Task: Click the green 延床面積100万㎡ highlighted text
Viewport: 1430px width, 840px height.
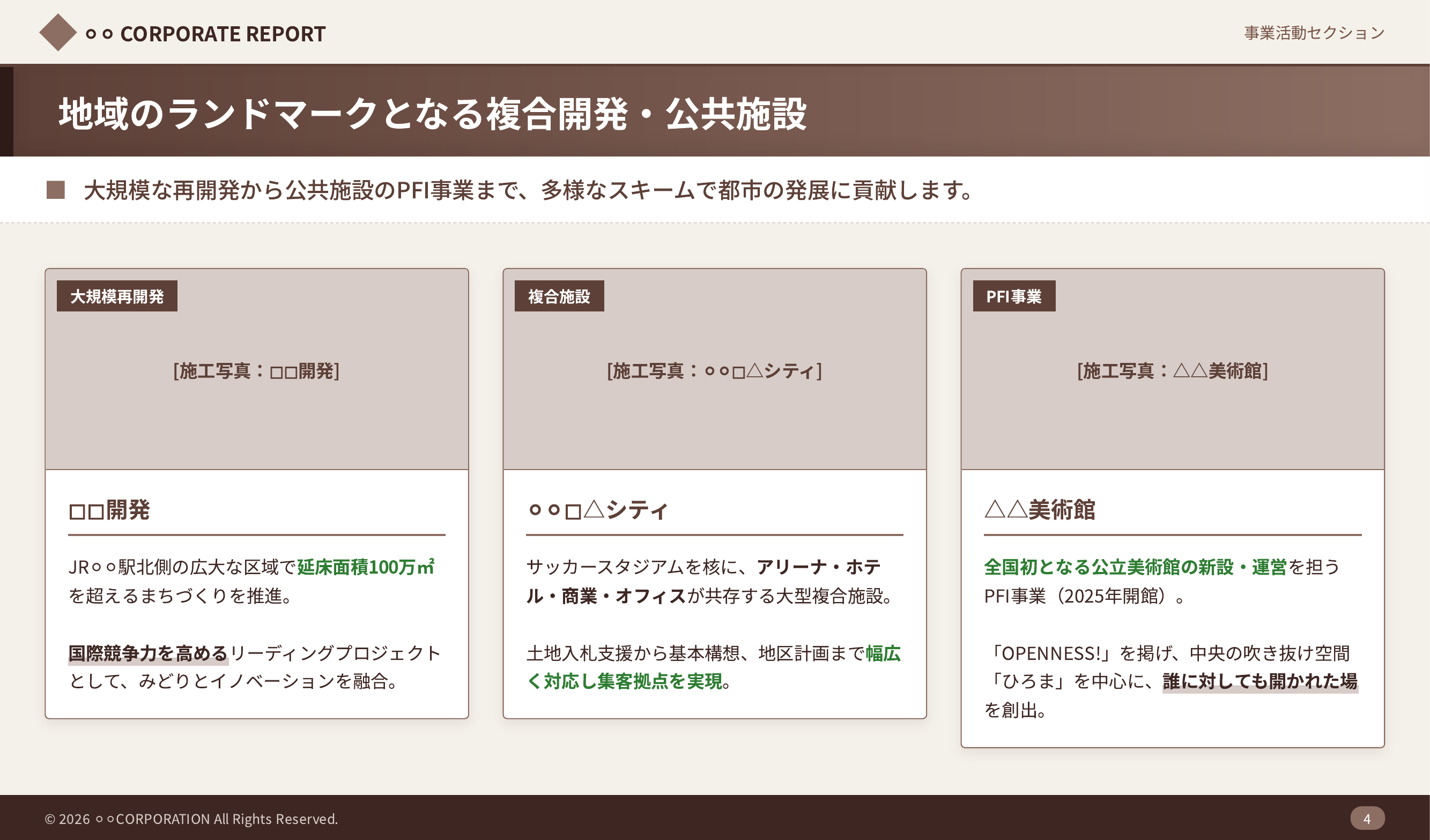Action: pyautogui.click(x=366, y=567)
